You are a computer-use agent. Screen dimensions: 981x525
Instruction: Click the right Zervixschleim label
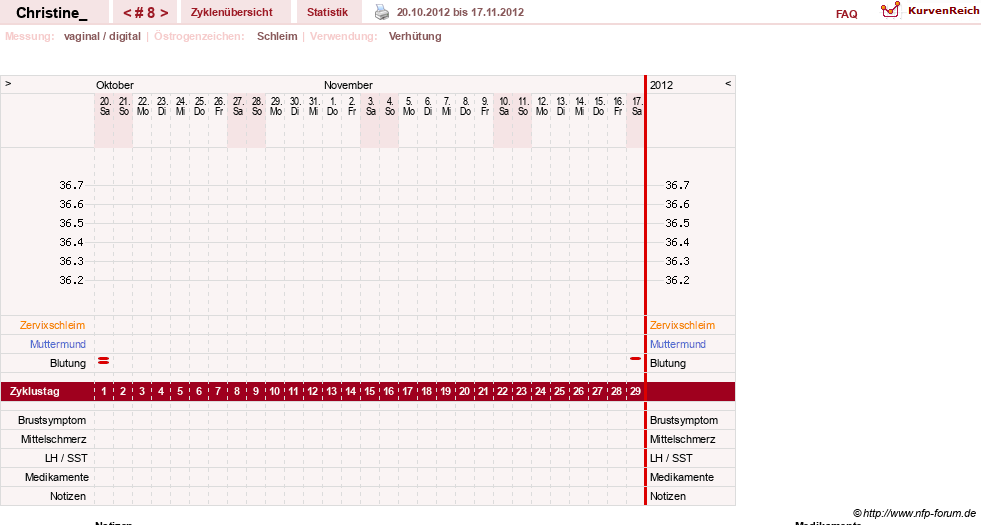682,325
